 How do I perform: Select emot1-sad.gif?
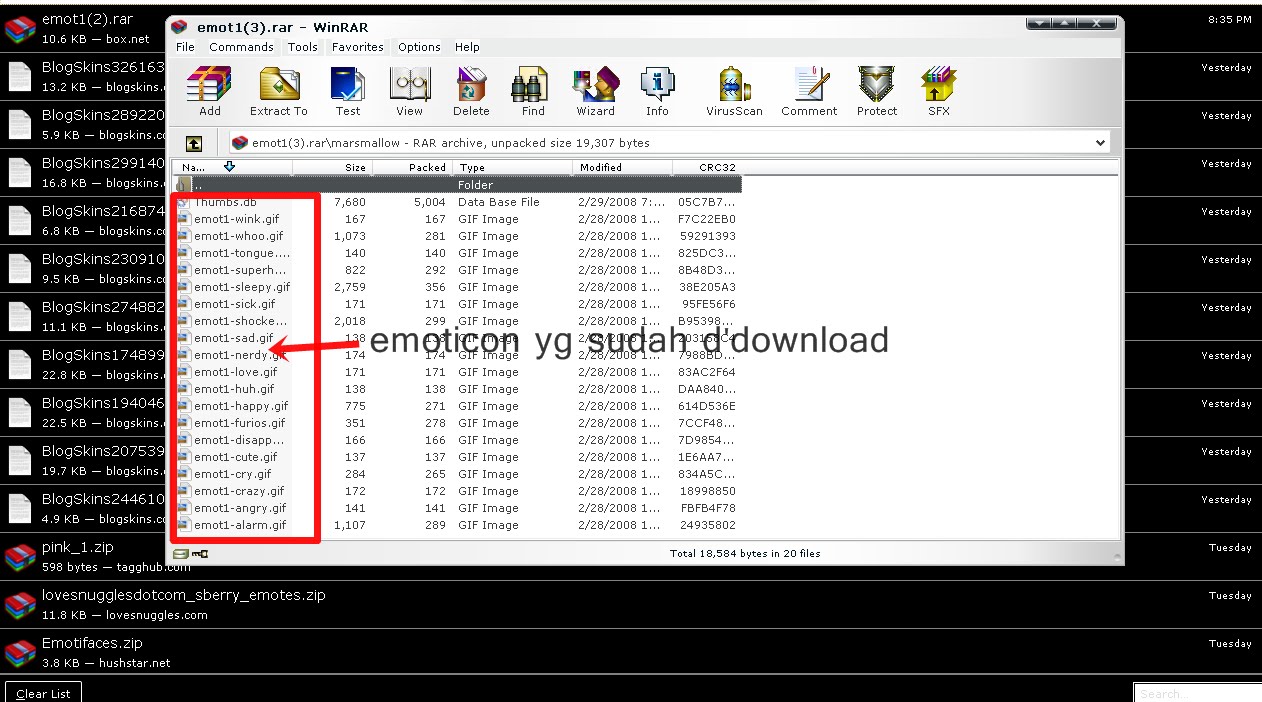[233, 338]
